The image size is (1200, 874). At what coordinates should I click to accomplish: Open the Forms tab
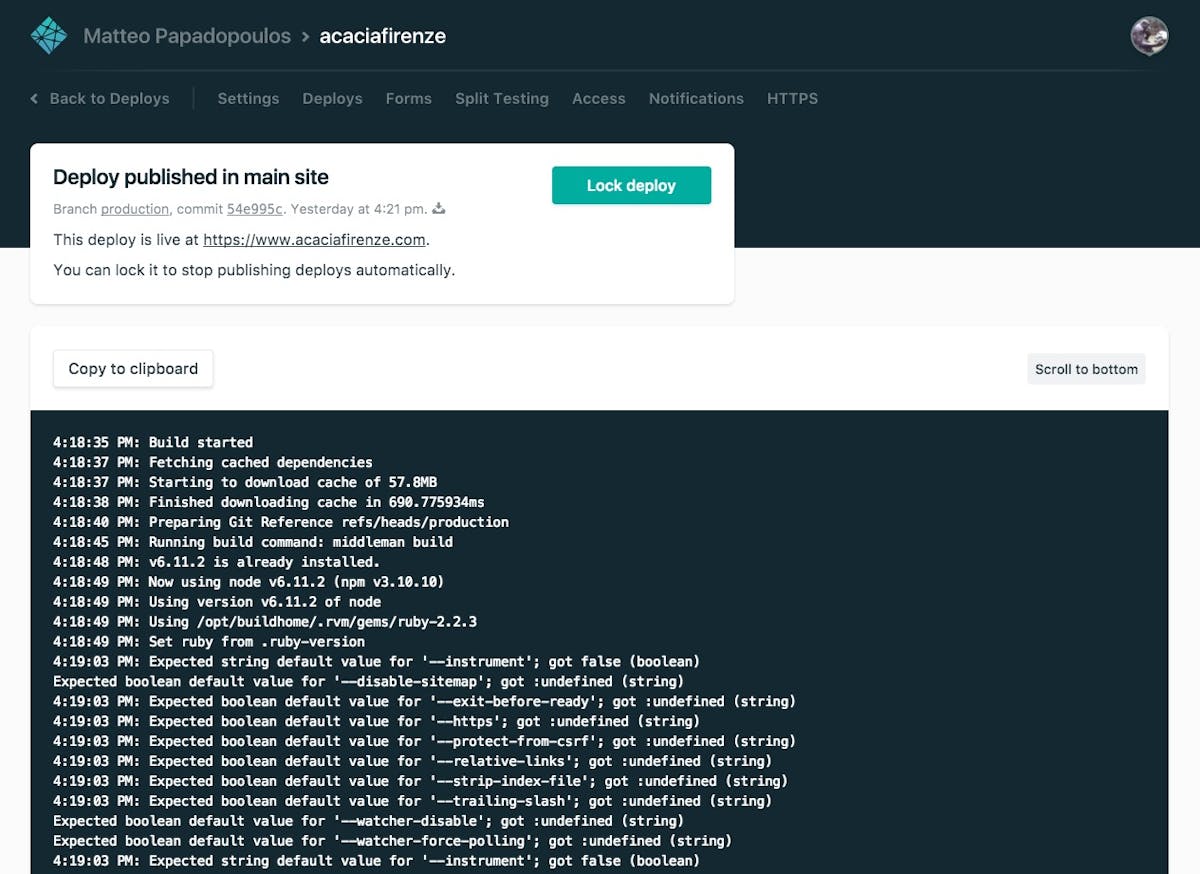click(x=408, y=98)
